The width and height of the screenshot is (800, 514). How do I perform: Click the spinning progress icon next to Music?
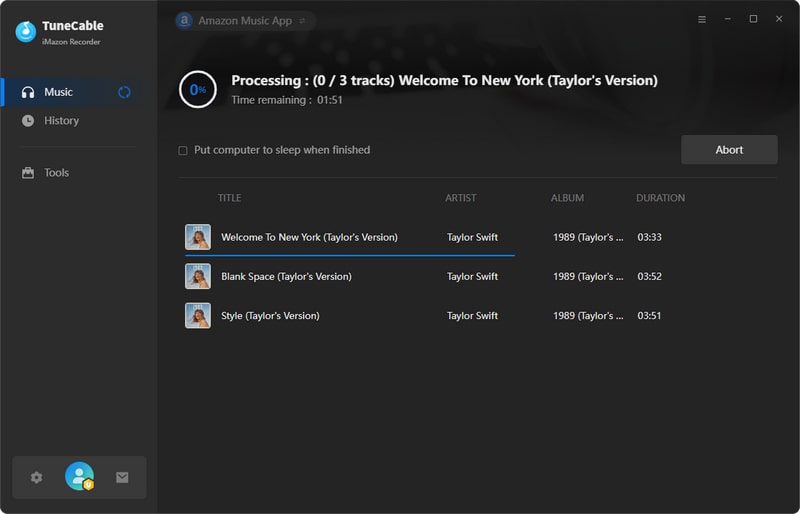(124, 92)
